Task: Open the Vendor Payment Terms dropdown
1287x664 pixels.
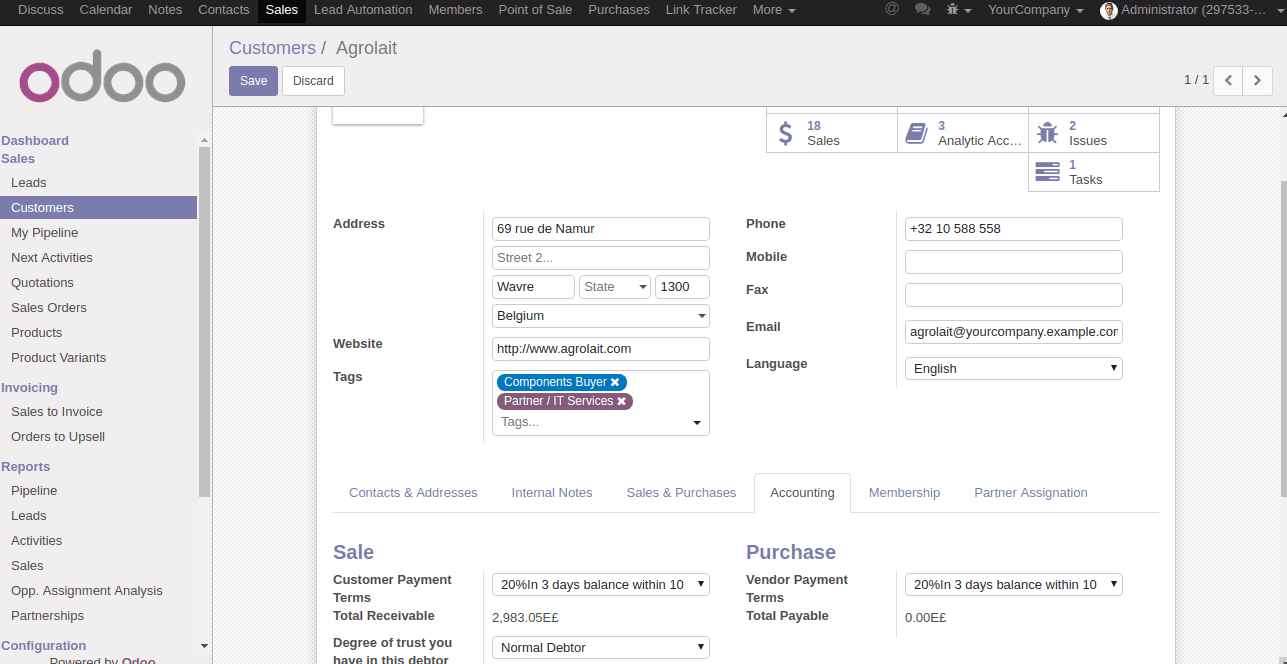Action: [1014, 584]
